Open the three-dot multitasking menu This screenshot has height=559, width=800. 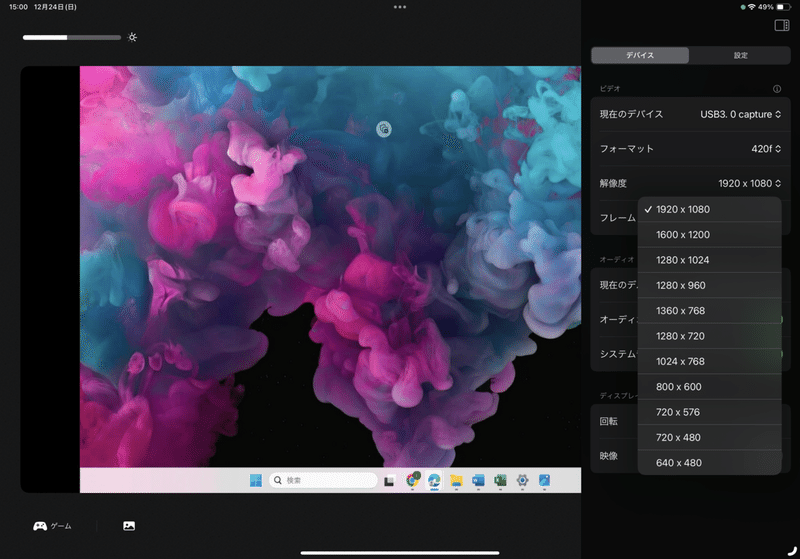(x=400, y=7)
